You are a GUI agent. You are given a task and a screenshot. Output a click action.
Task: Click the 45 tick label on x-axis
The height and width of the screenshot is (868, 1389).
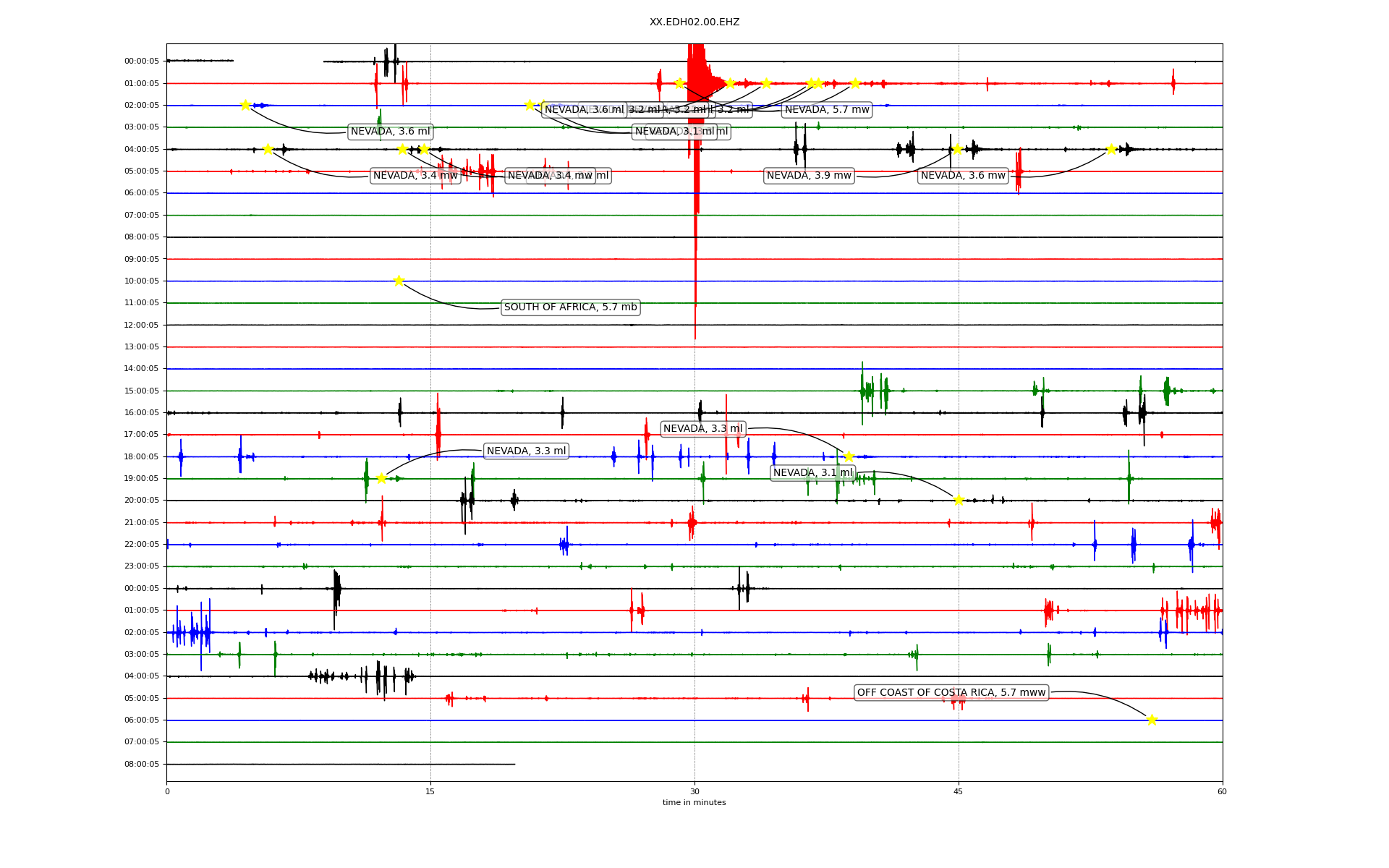(x=958, y=791)
